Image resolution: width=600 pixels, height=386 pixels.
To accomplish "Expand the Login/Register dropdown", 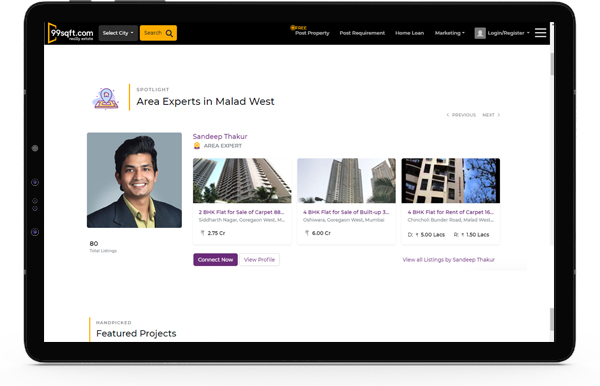I will pyautogui.click(x=509, y=33).
